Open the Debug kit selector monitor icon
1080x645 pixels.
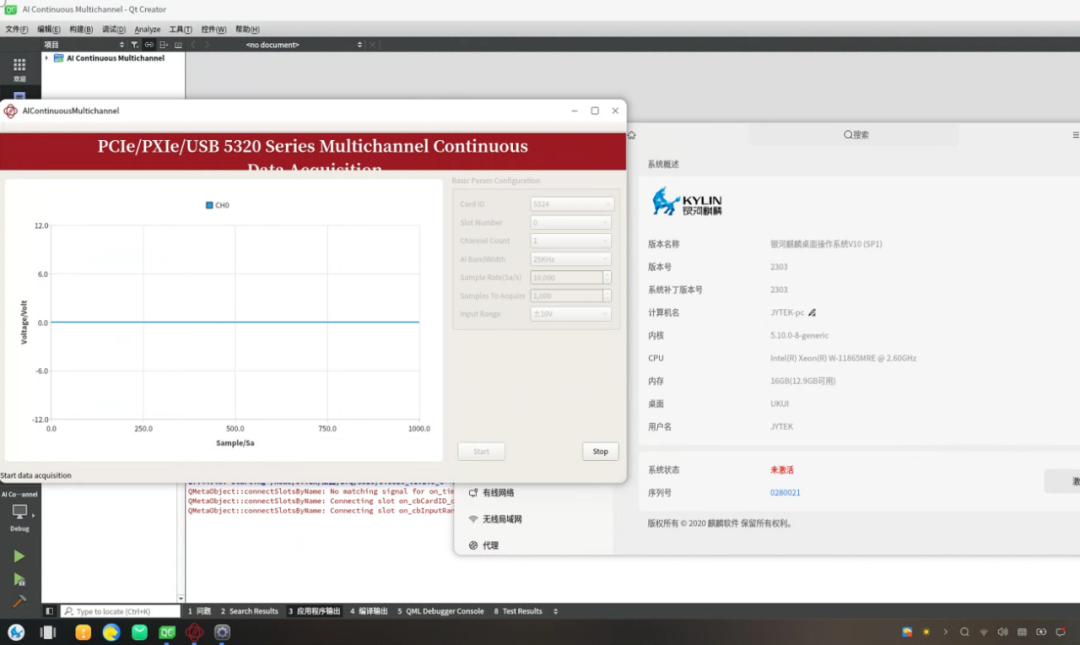[x=19, y=512]
